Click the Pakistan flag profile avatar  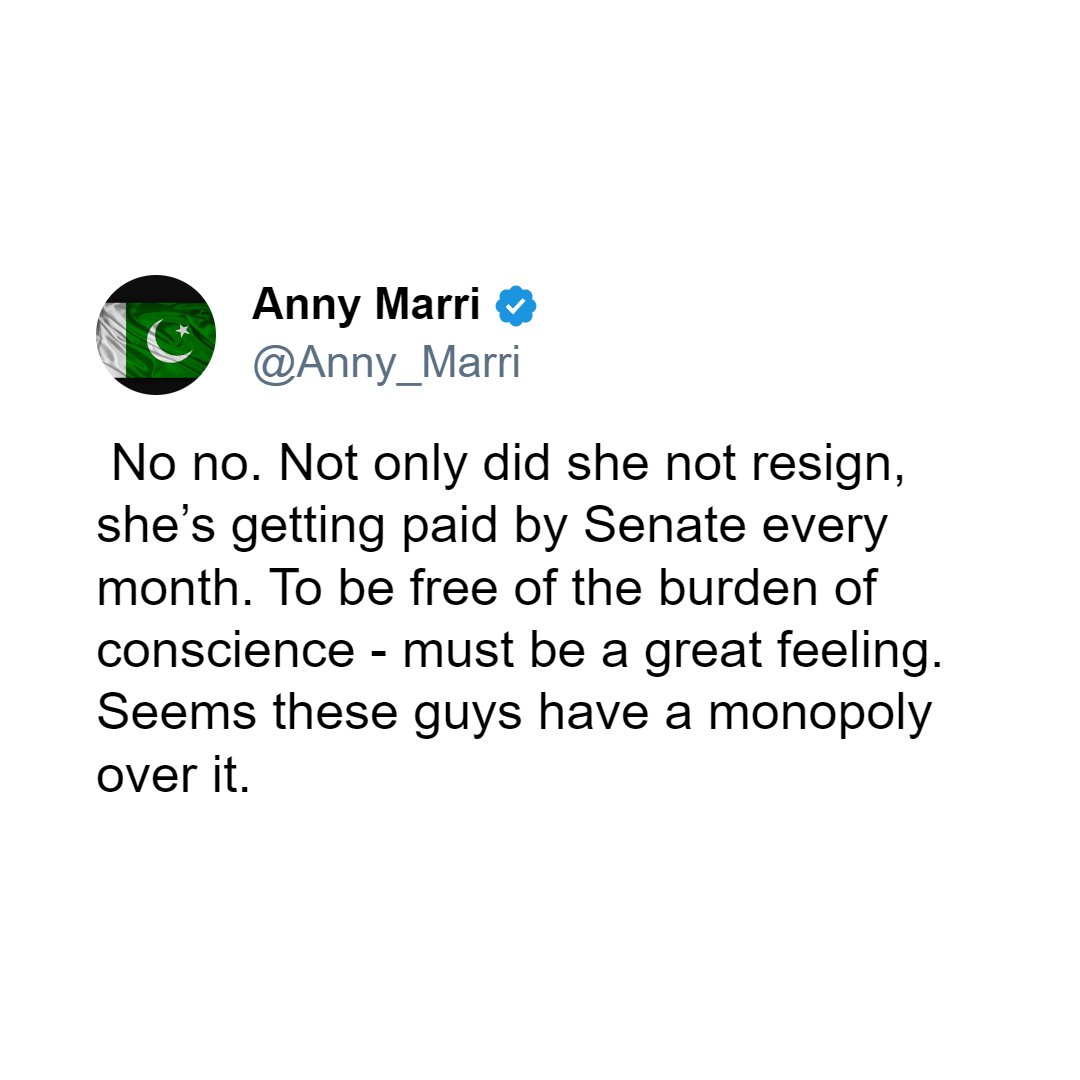155,335
